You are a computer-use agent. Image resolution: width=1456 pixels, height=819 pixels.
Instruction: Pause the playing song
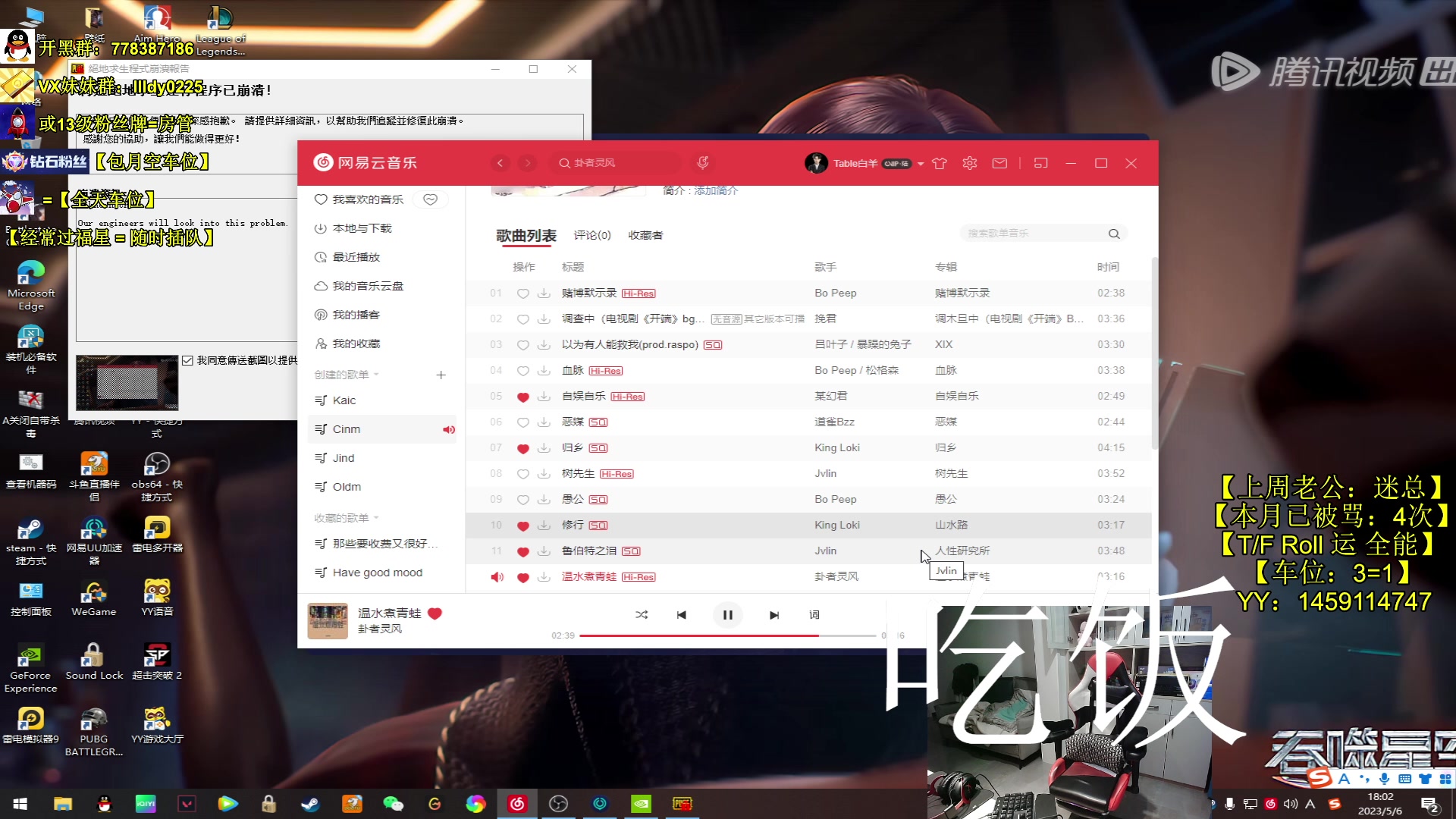click(x=727, y=615)
